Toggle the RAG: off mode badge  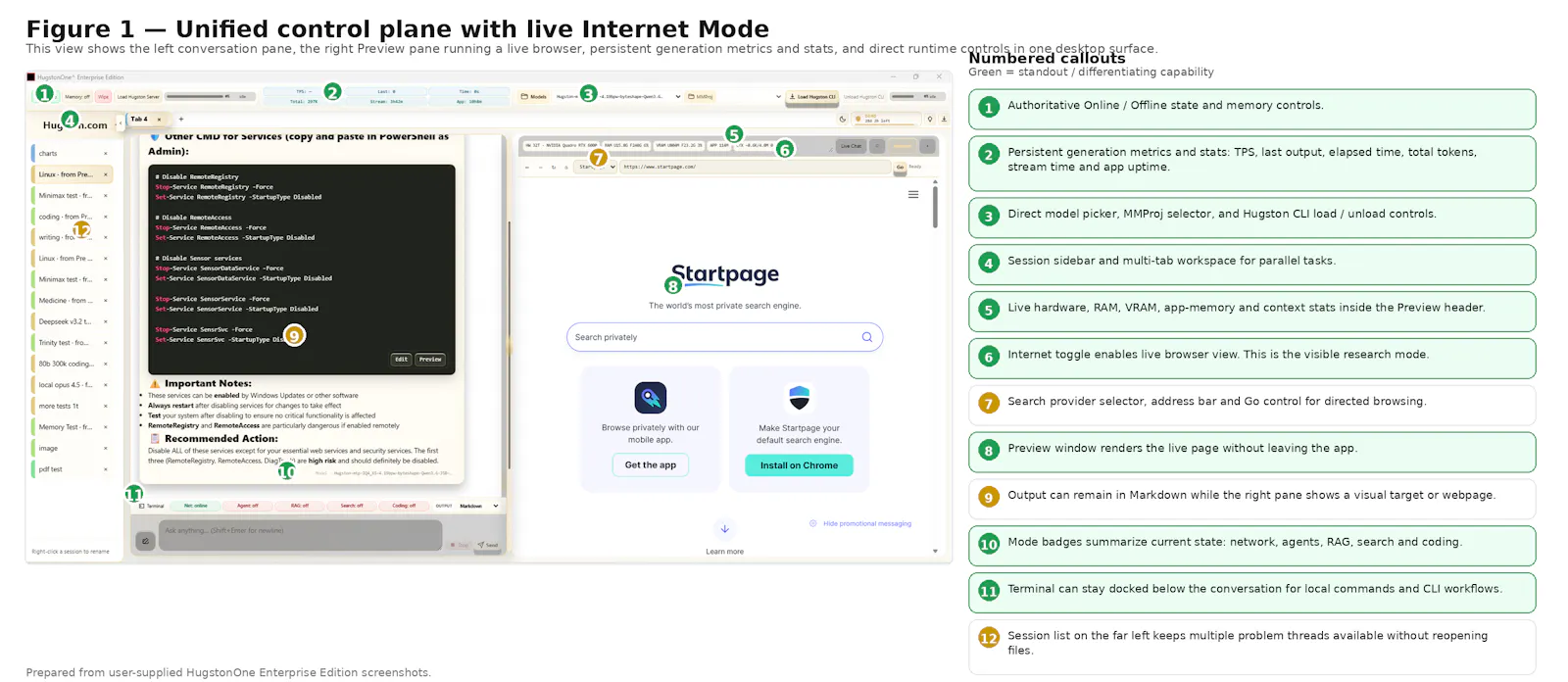click(x=300, y=506)
